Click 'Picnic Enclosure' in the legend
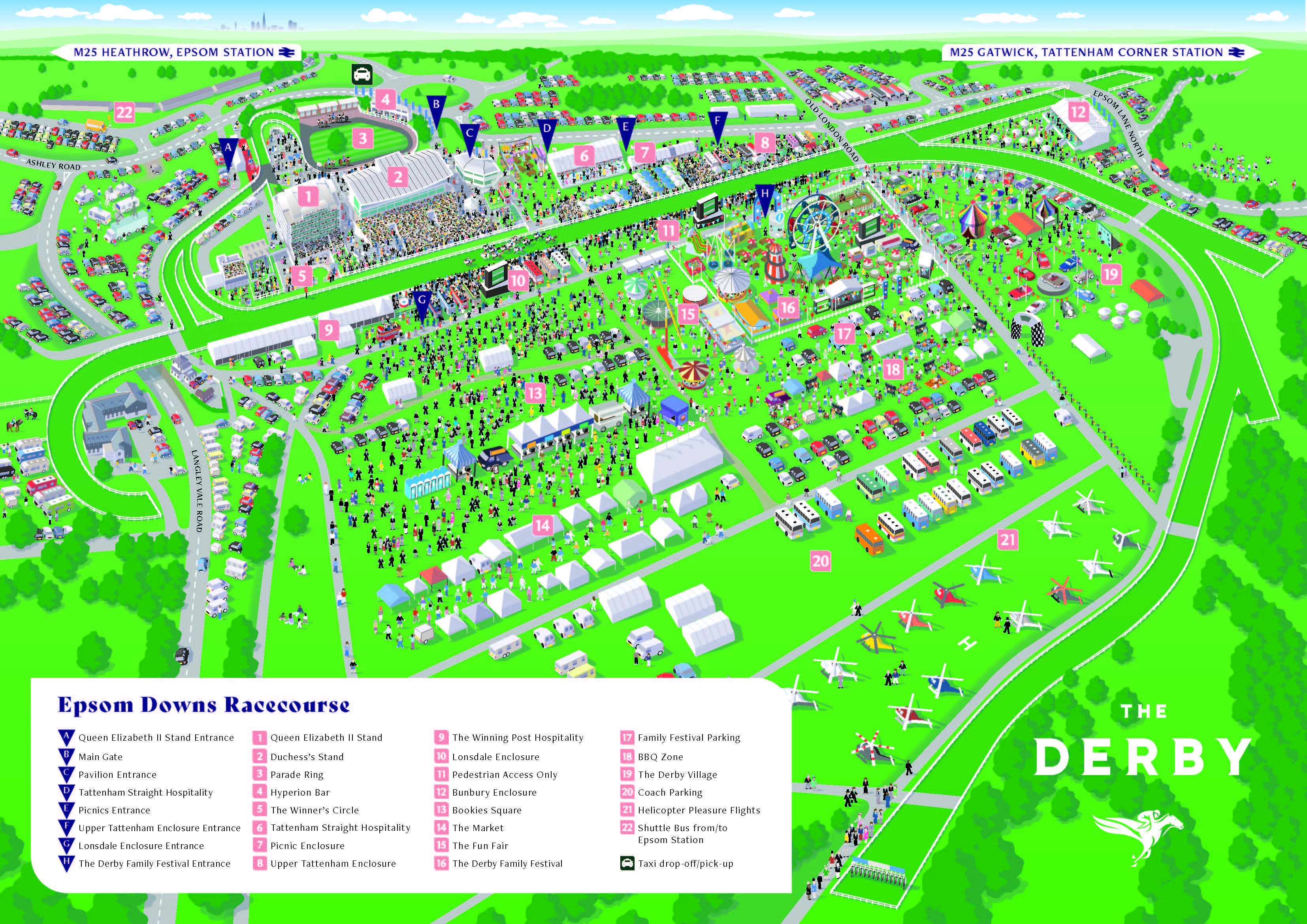 [307, 845]
